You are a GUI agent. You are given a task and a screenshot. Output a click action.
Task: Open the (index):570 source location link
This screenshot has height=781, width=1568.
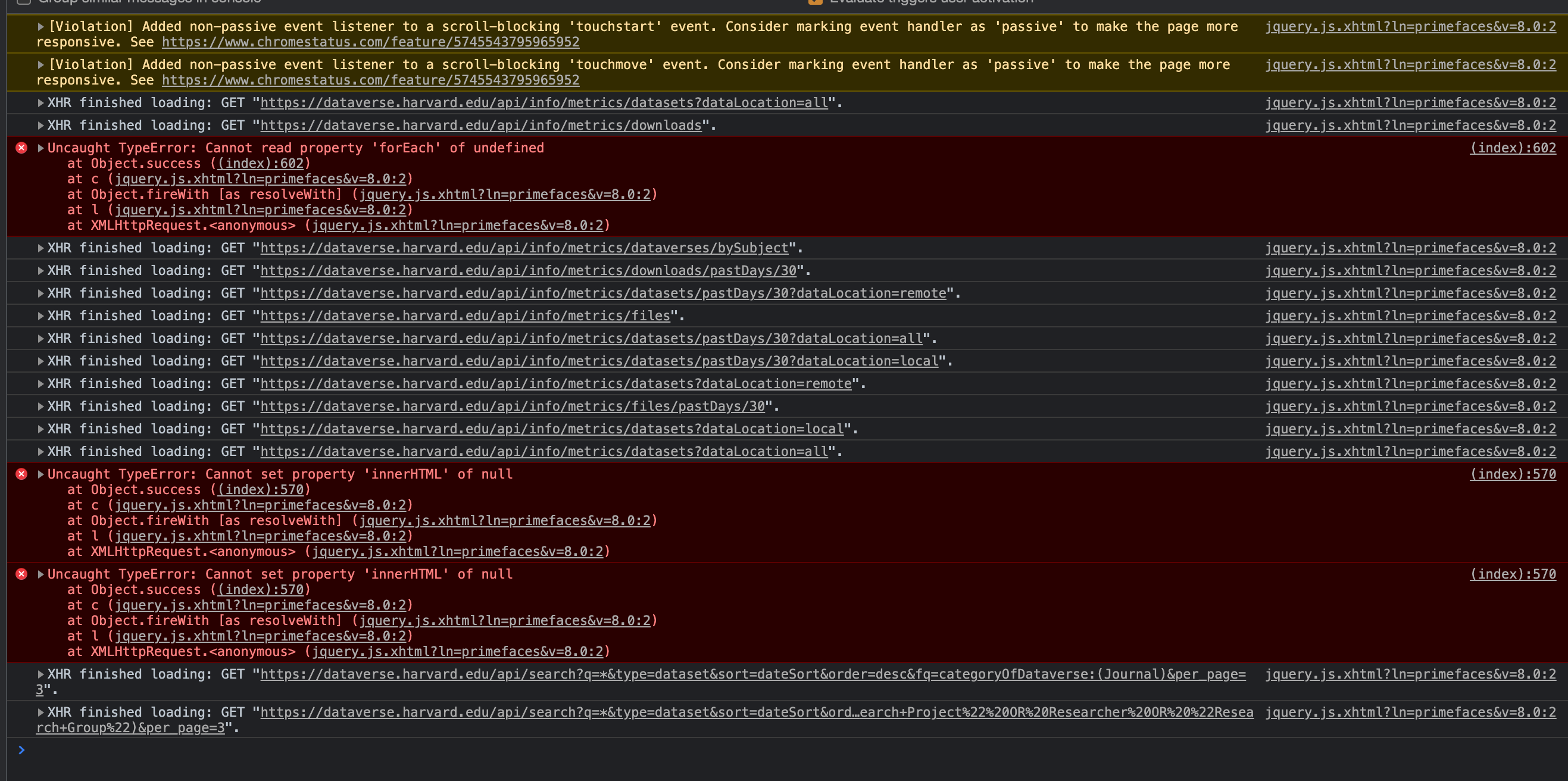click(1513, 474)
